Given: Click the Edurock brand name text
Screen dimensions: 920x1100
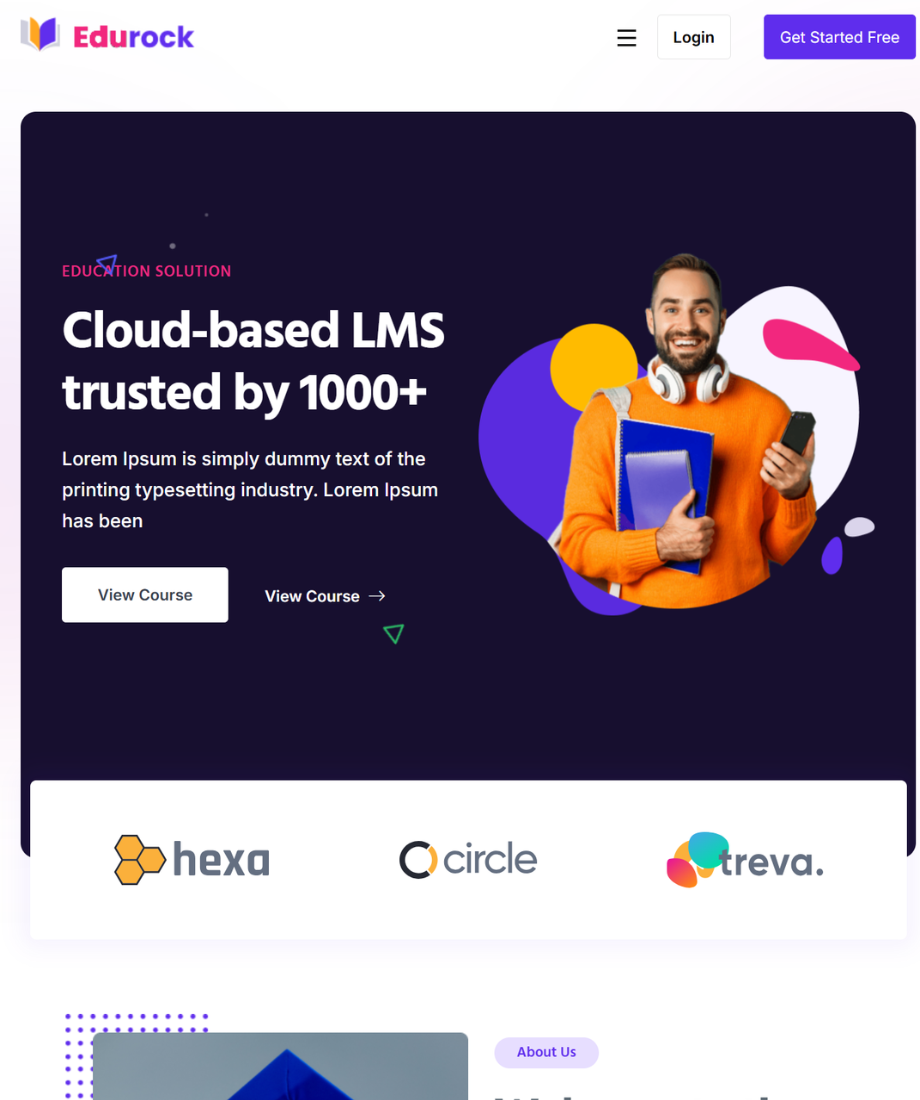Looking at the screenshot, I should coord(133,37).
